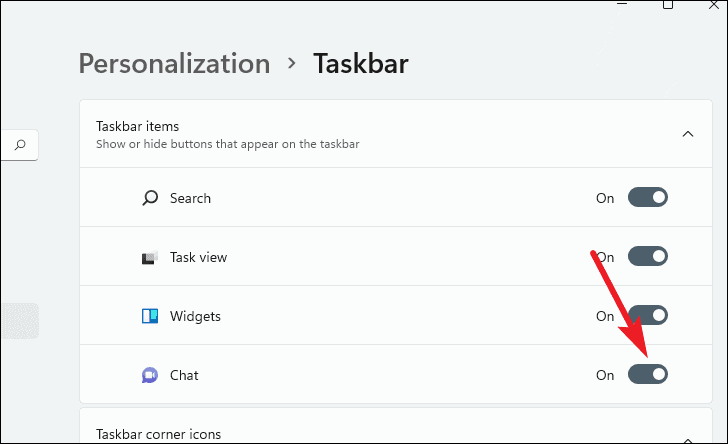
Task: Click the search magnifier in the left sidebar box
Action: pos(20,145)
